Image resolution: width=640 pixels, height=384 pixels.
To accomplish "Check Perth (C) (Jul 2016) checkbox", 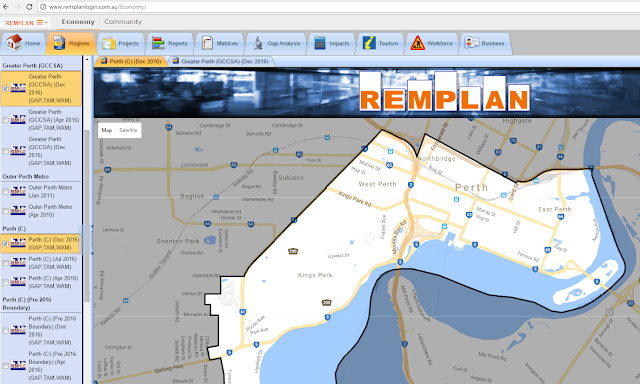I will [x=5, y=263].
